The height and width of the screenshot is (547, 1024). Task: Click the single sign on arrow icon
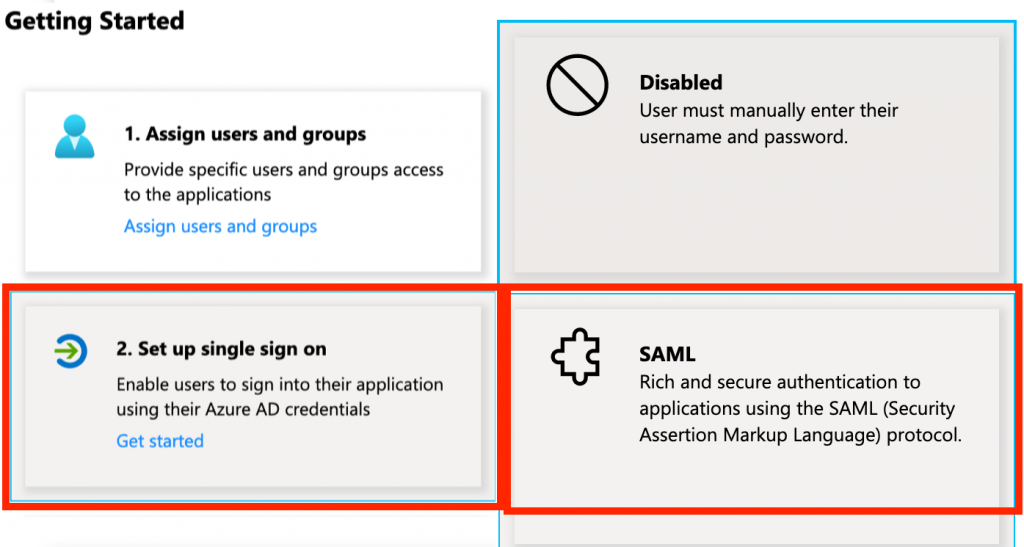click(71, 351)
